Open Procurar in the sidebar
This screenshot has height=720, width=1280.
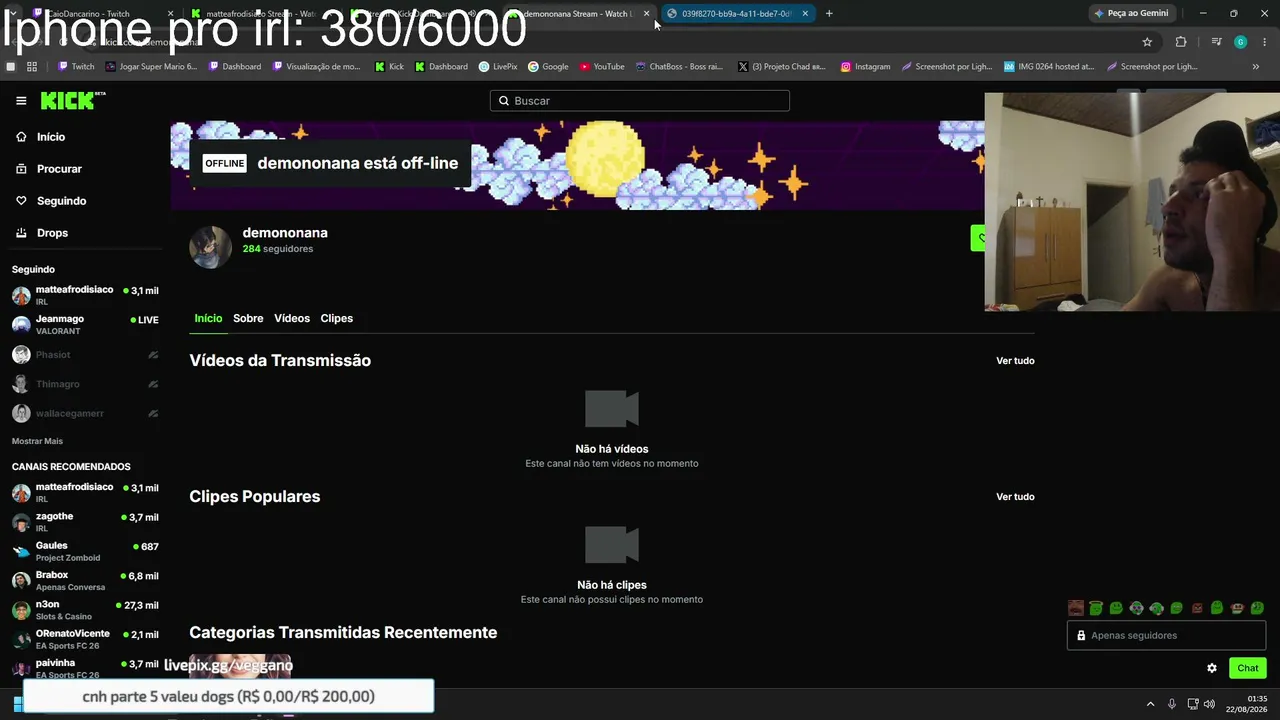pyautogui.click(x=59, y=169)
